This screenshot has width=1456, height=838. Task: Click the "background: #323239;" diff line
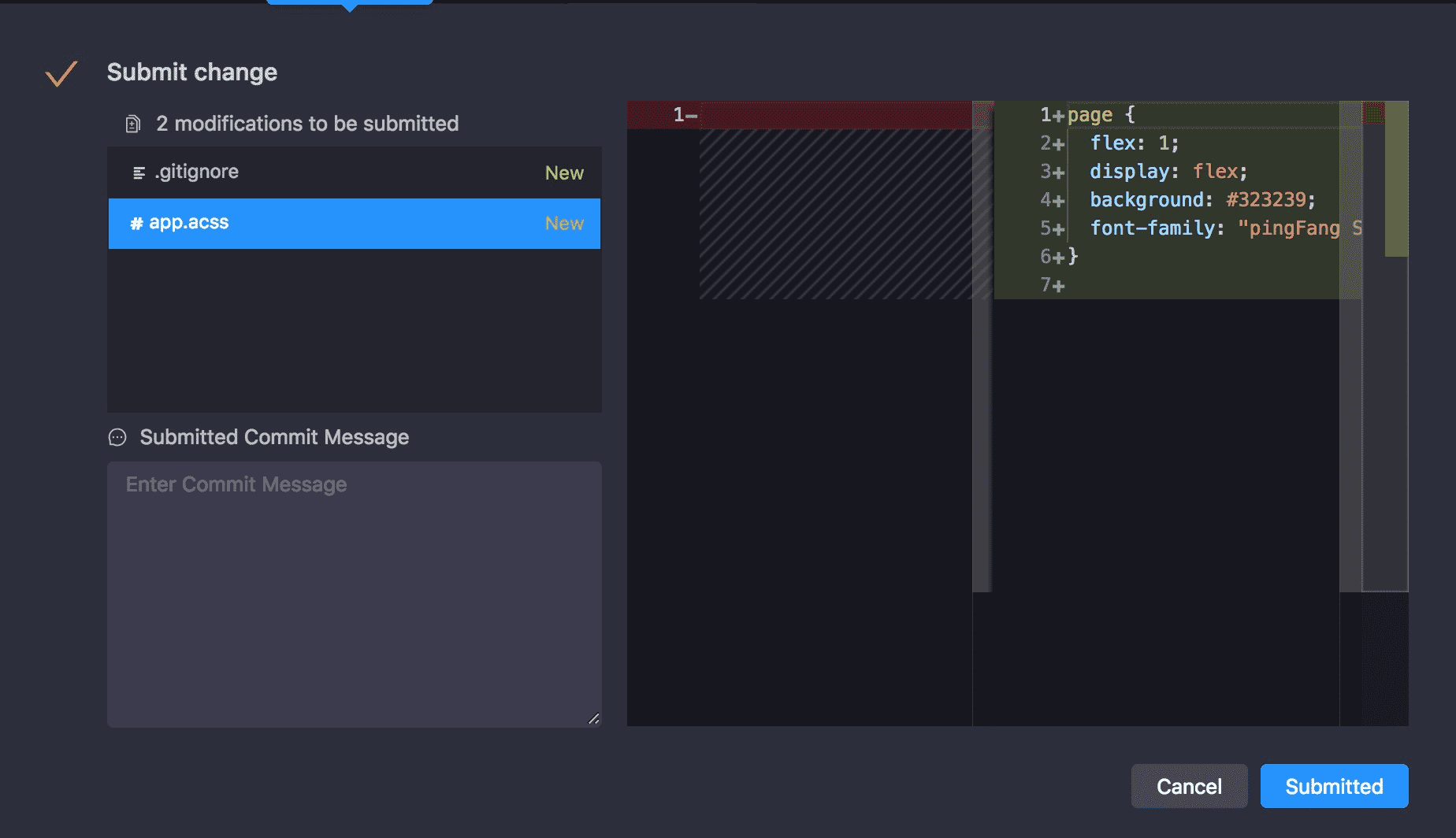tap(1202, 200)
